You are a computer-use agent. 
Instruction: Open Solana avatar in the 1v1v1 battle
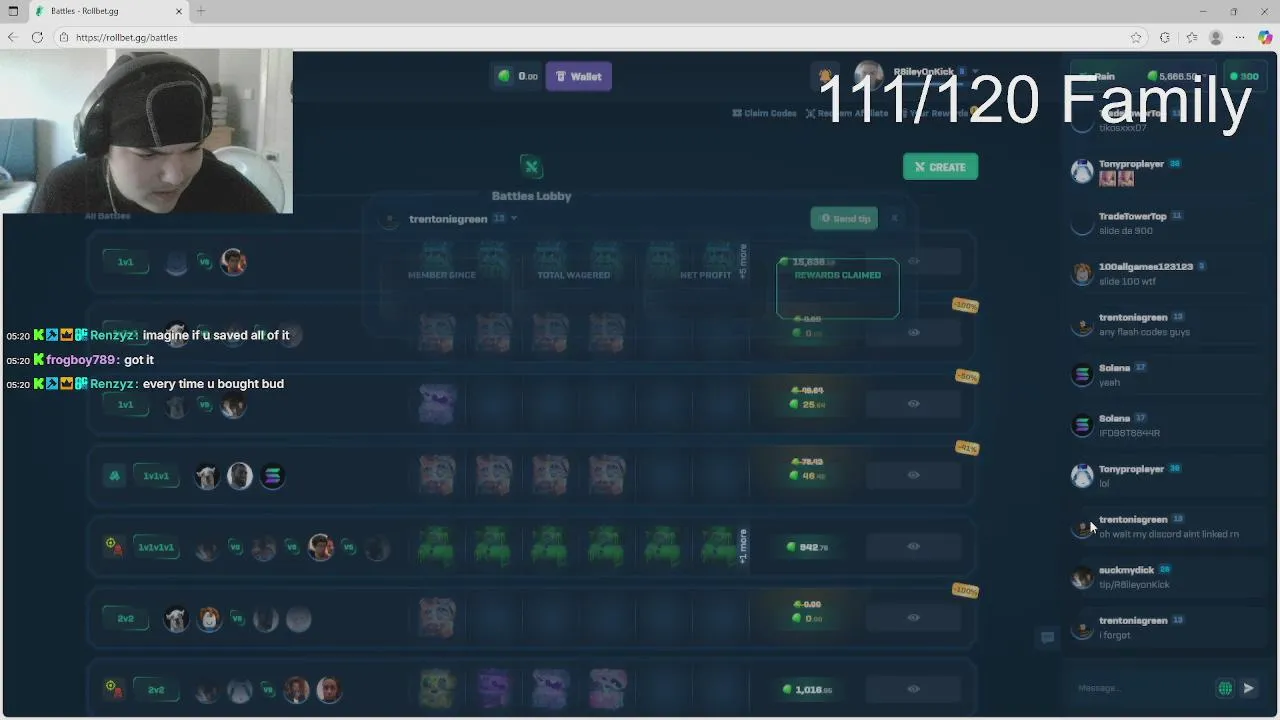272,476
